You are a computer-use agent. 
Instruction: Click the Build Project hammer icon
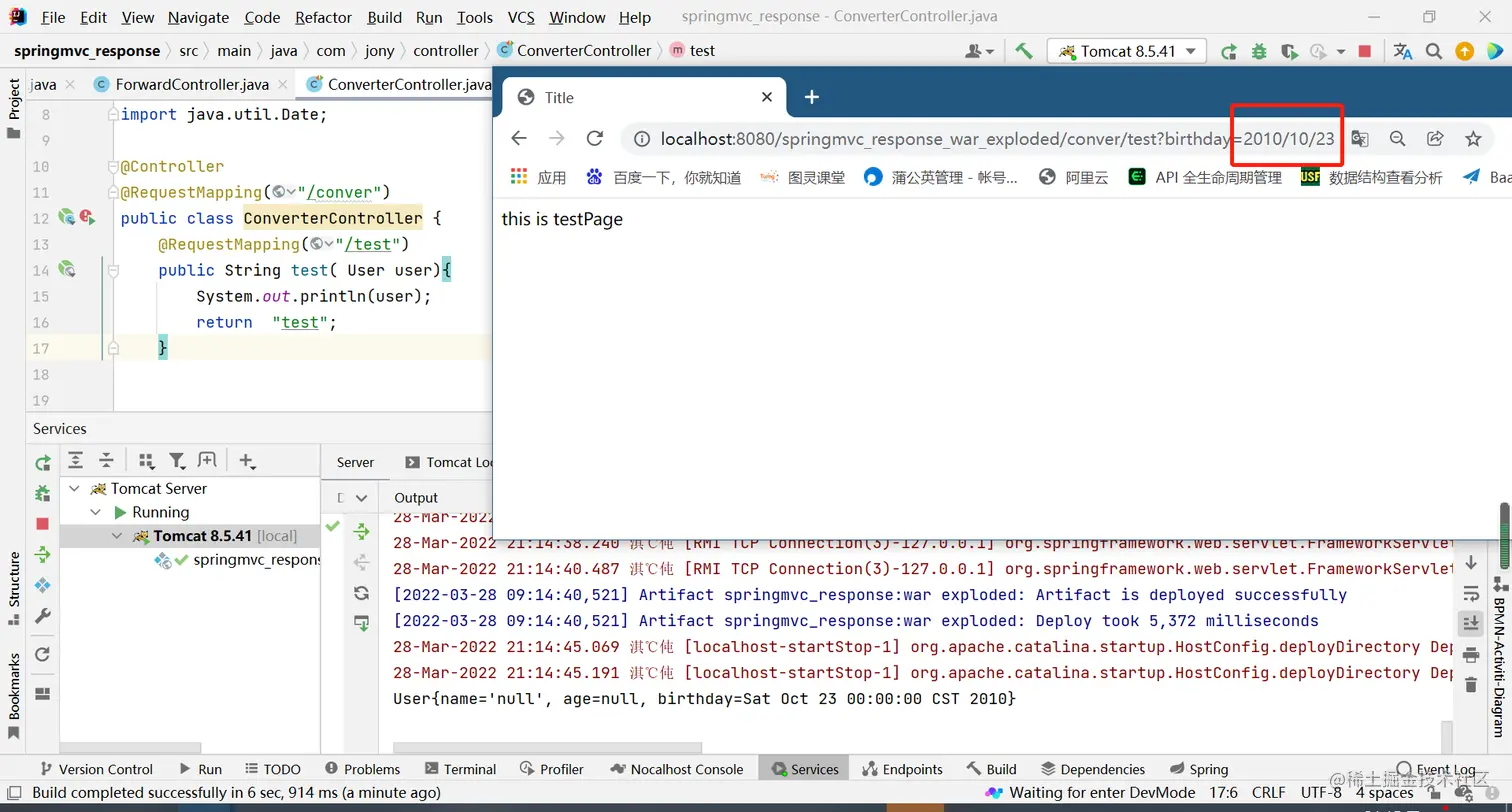tap(1024, 51)
